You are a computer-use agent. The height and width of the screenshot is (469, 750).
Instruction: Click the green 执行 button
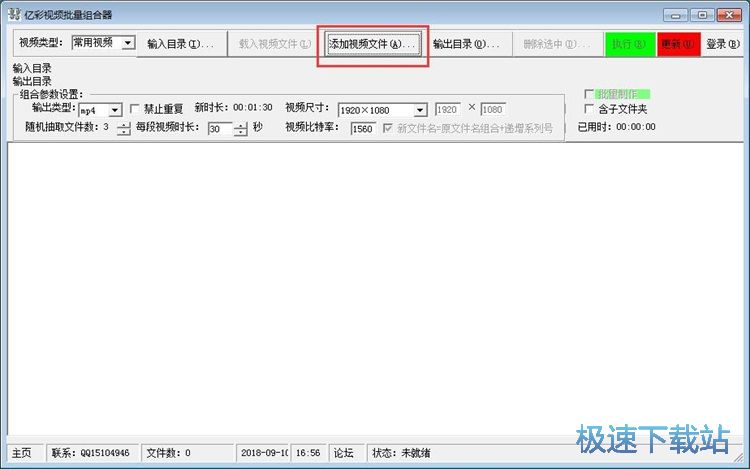(x=629, y=44)
